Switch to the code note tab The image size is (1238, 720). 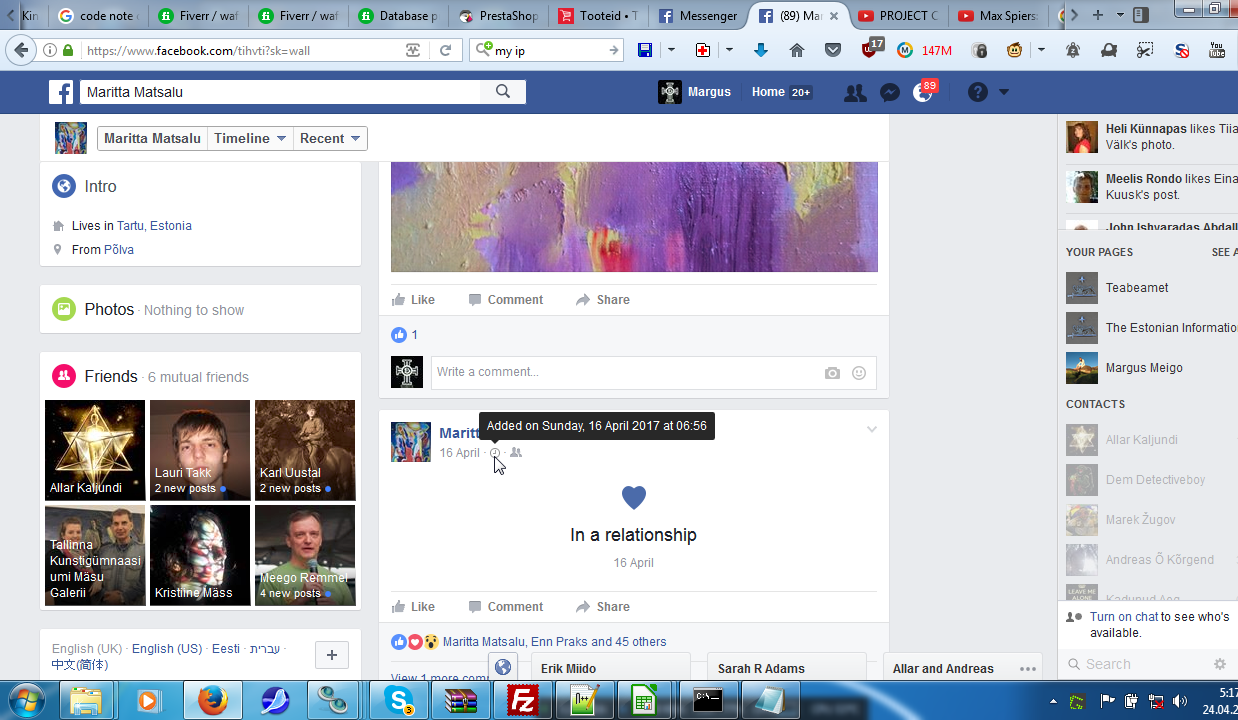pos(99,16)
